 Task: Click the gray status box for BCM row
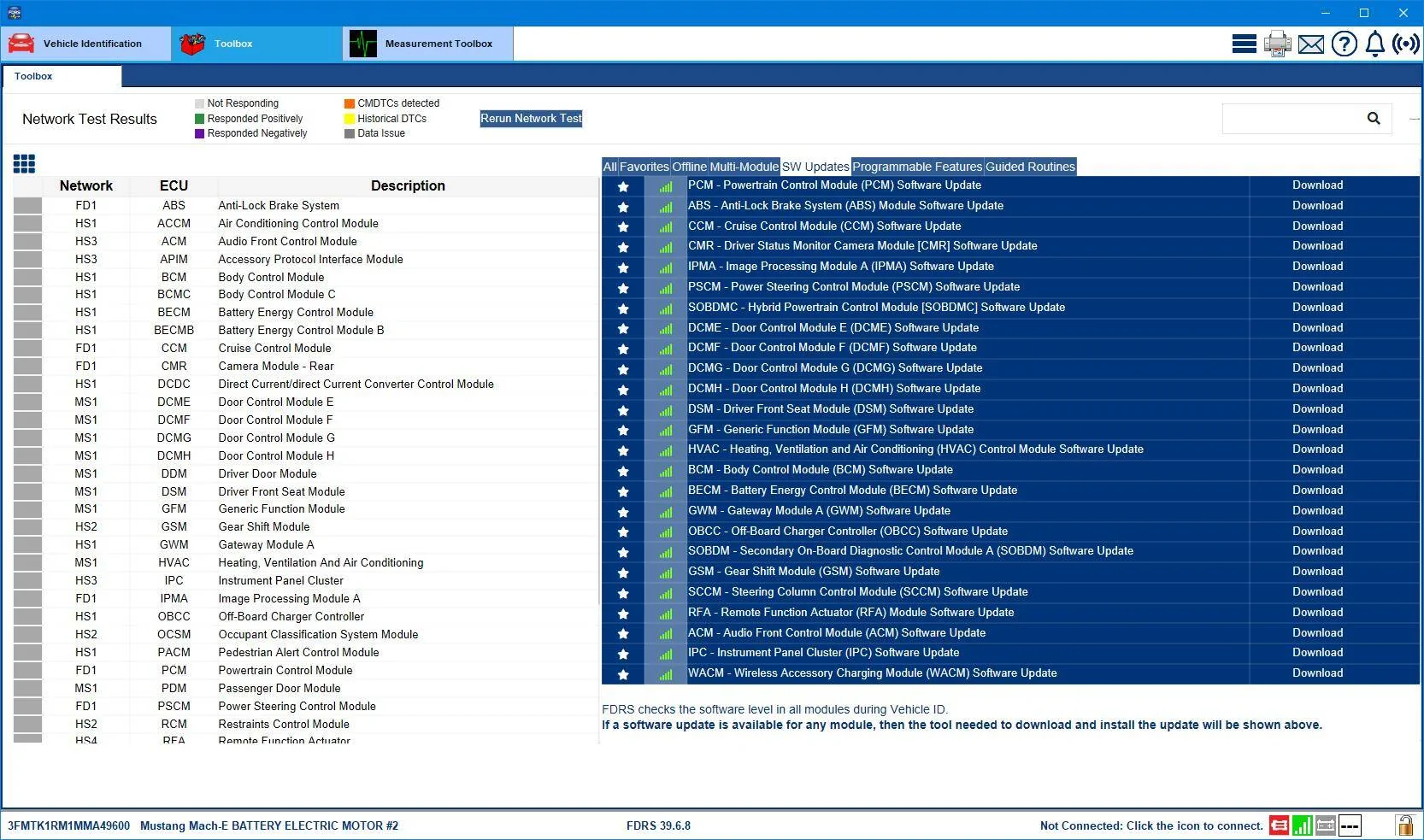tap(27, 277)
